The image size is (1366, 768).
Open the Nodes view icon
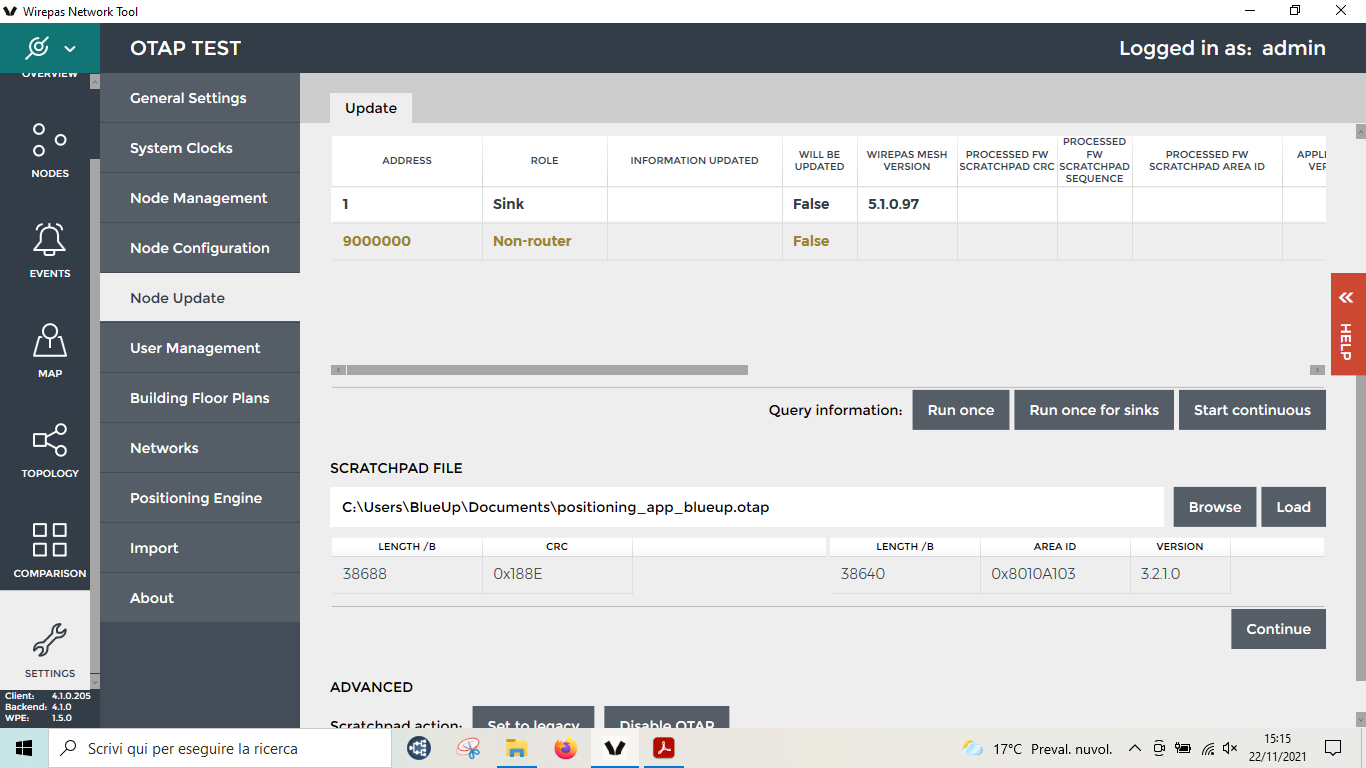pyautogui.click(x=49, y=141)
